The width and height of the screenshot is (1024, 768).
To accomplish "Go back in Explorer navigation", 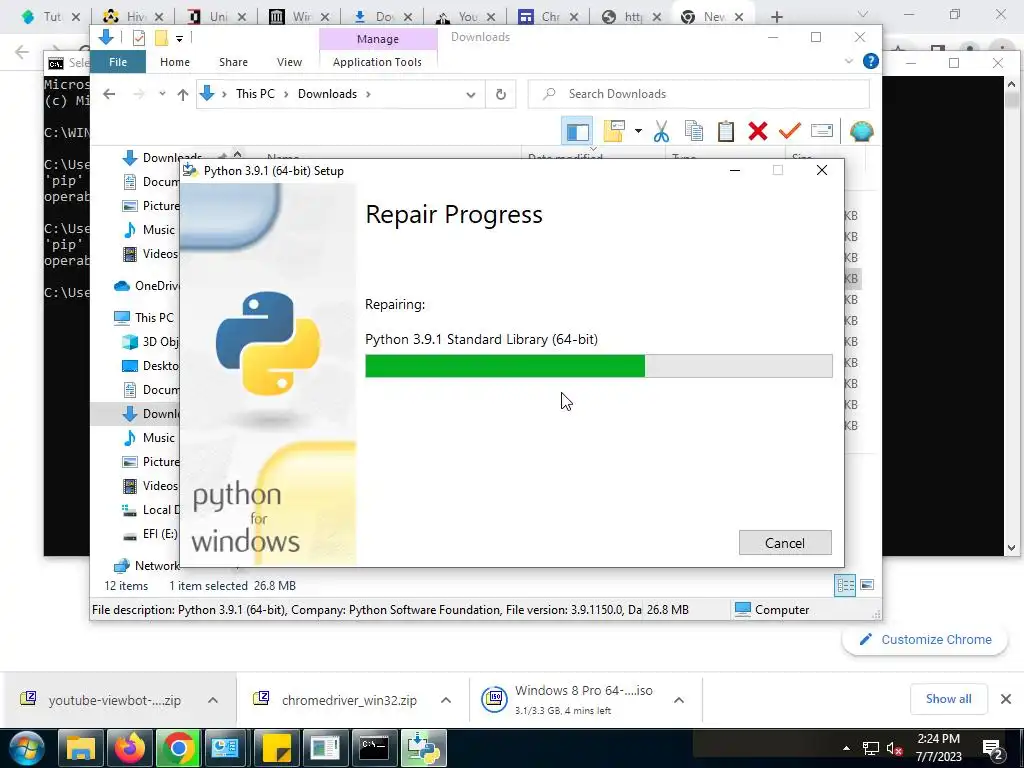I will click(109, 94).
